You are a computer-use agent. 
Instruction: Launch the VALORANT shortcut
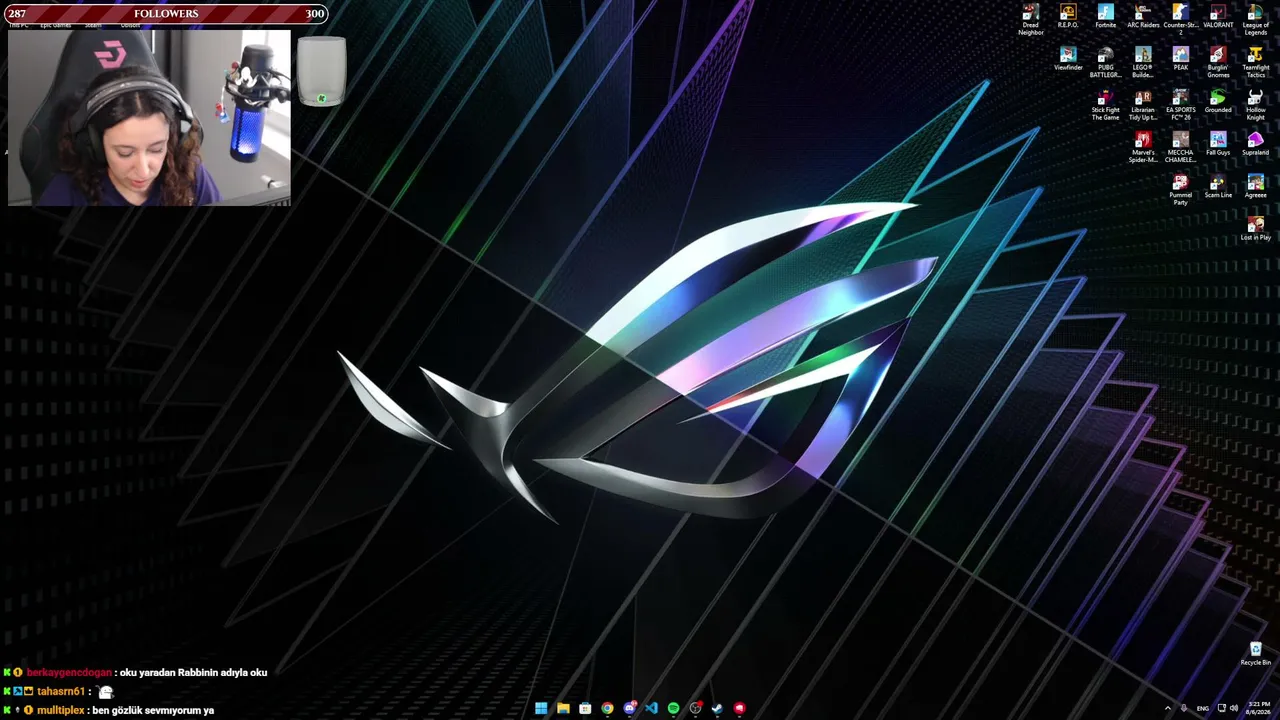click(x=1218, y=15)
